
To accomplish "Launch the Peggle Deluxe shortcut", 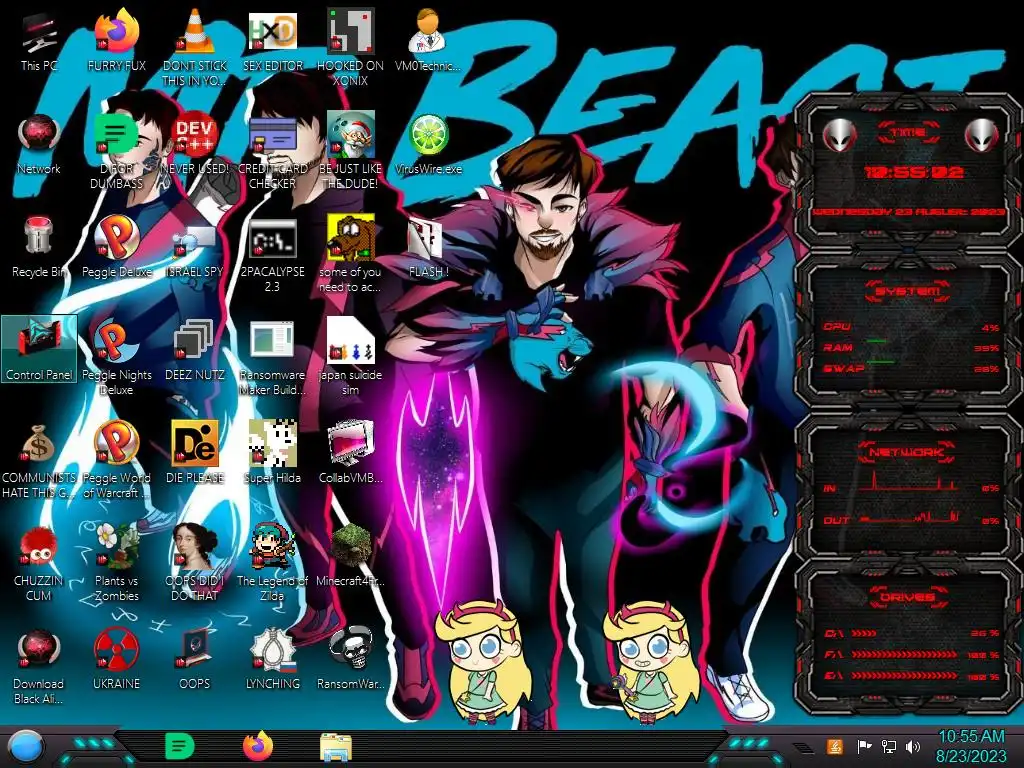I will [116, 248].
